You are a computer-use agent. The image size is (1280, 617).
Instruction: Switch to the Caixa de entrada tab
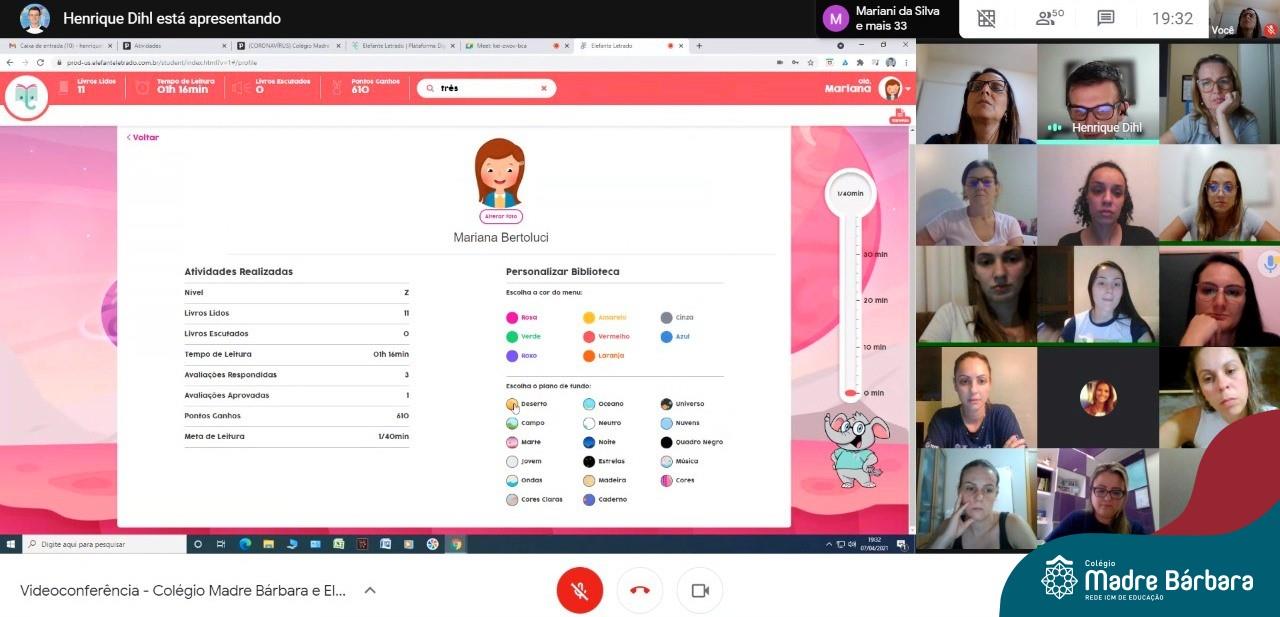[60, 45]
